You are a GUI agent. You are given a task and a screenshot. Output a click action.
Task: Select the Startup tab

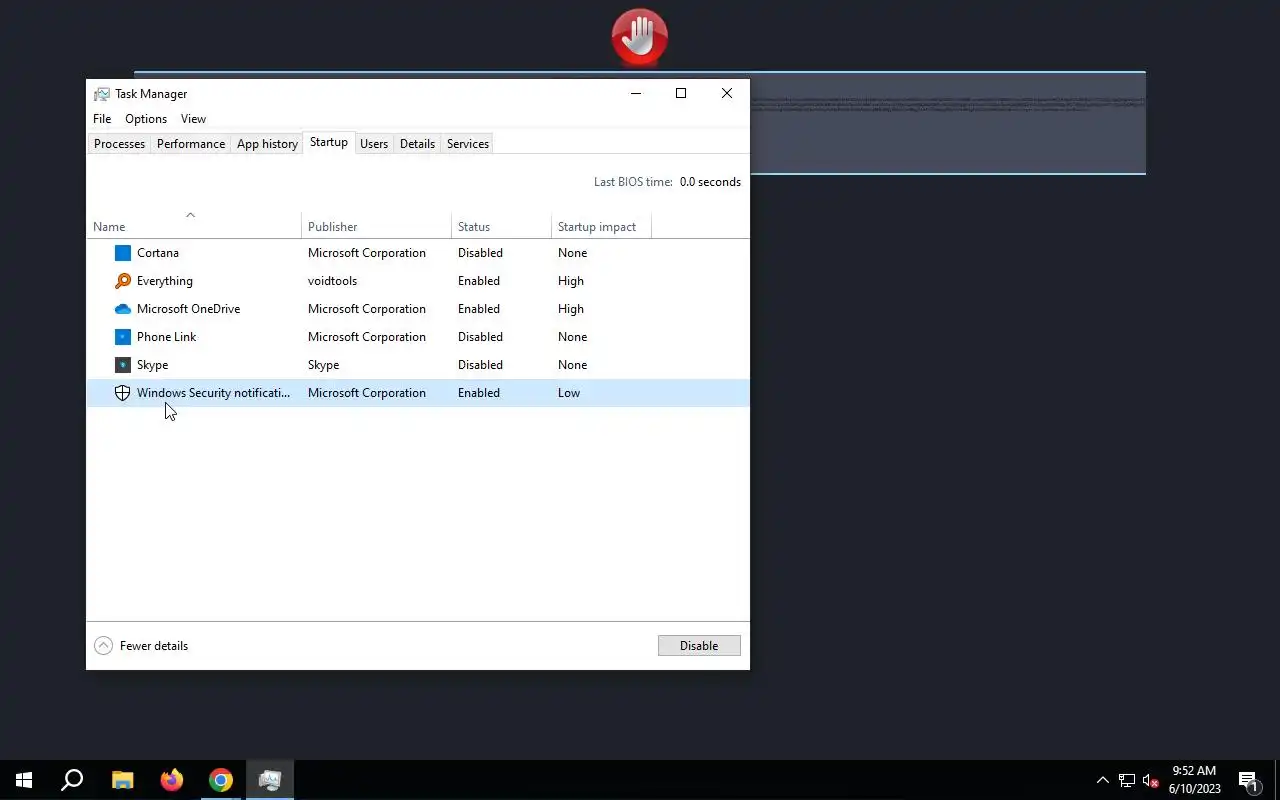(x=329, y=143)
